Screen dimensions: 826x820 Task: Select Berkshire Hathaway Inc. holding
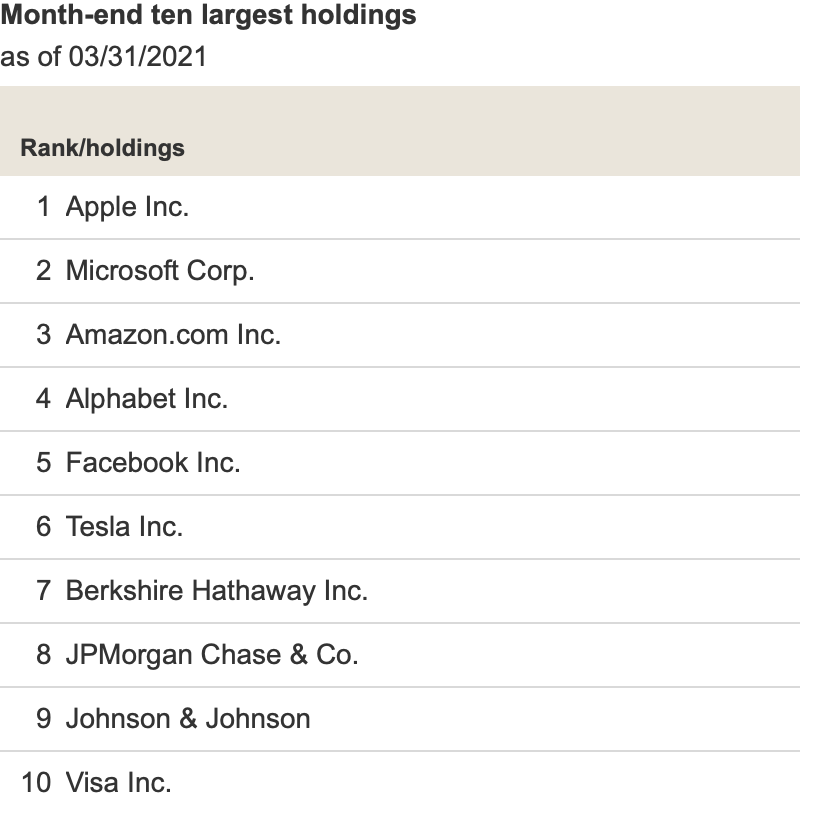[217, 590]
